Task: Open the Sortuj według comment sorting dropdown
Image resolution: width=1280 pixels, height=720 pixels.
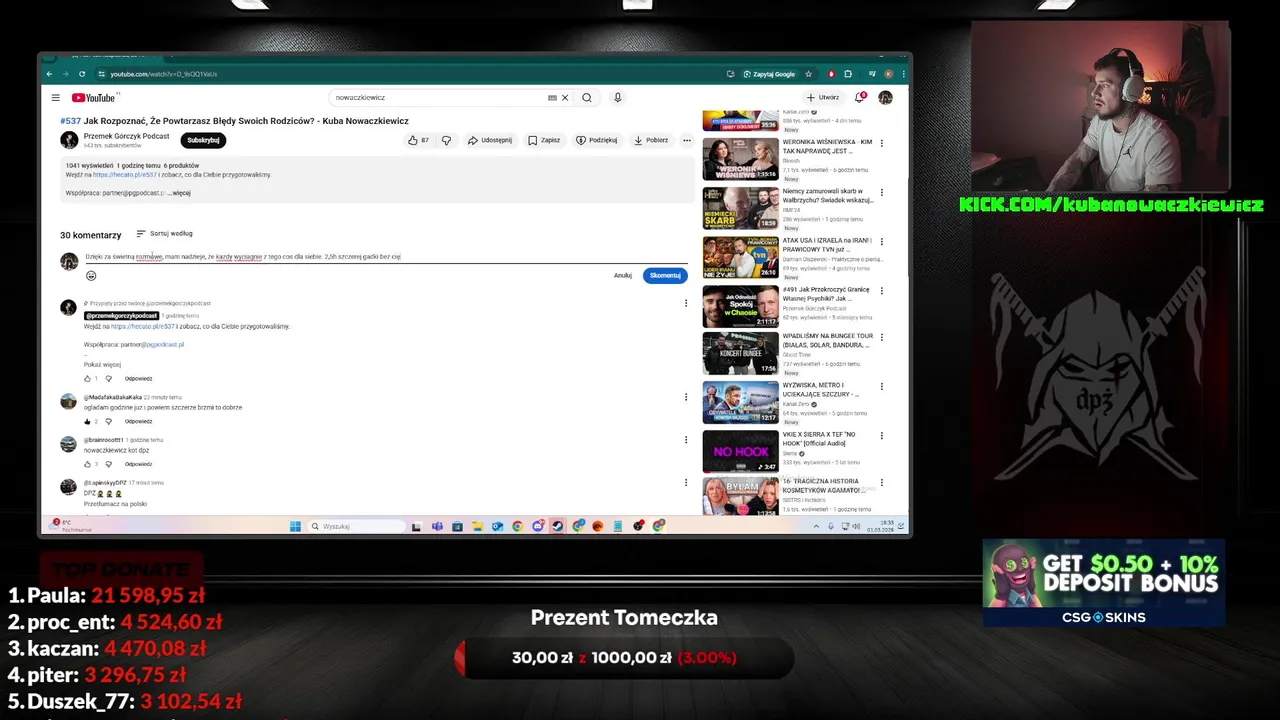Action: pyautogui.click(x=164, y=234)
